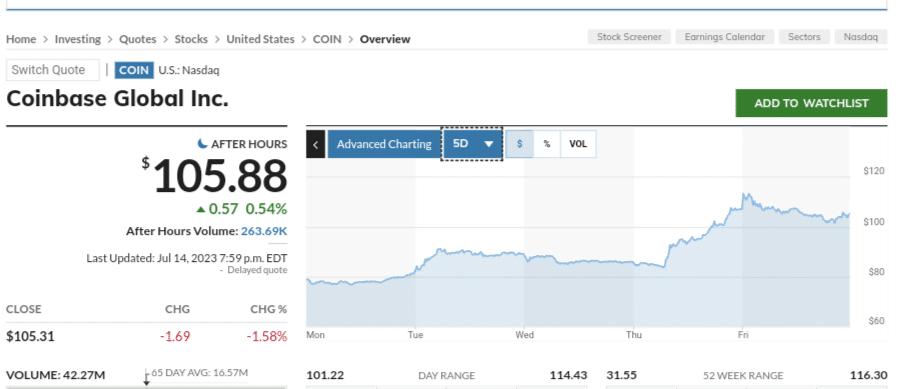Click the change percent -1.58%
Screen dimensions: 898x389
pos(267,336)
